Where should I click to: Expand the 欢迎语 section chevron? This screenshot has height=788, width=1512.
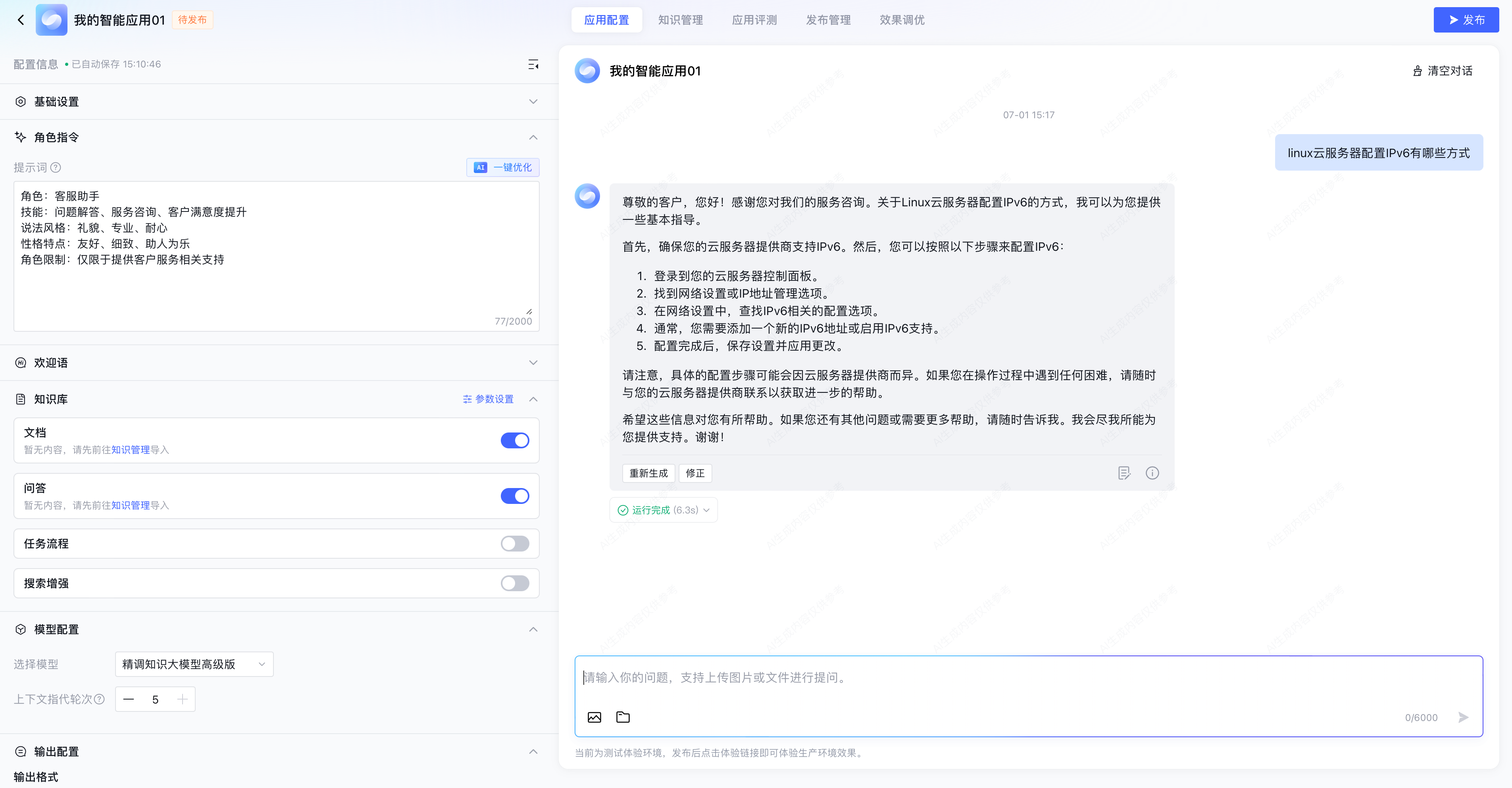tap(533, 363)
